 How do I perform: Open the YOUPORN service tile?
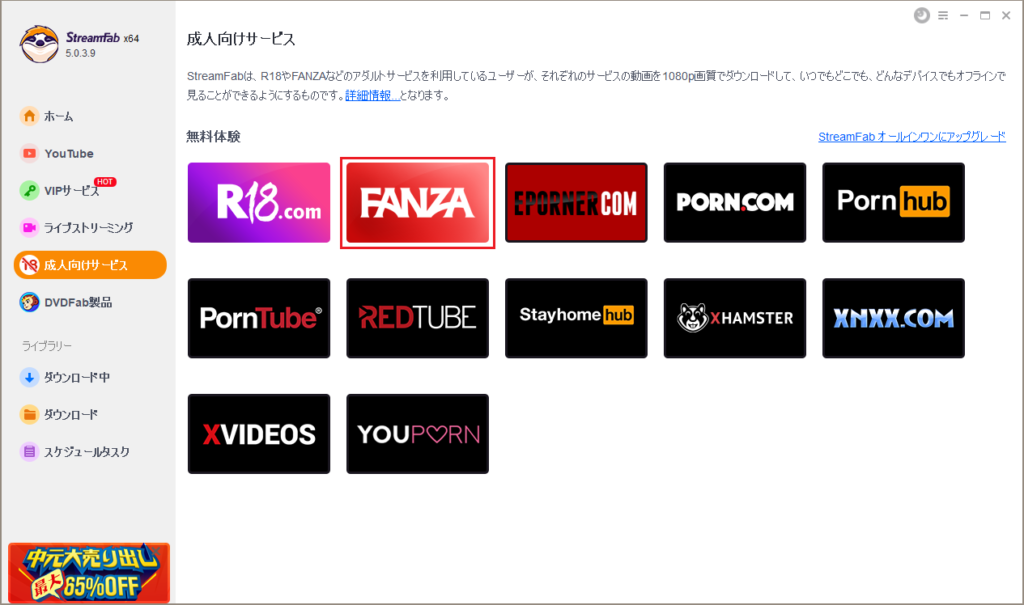point(418,434)
